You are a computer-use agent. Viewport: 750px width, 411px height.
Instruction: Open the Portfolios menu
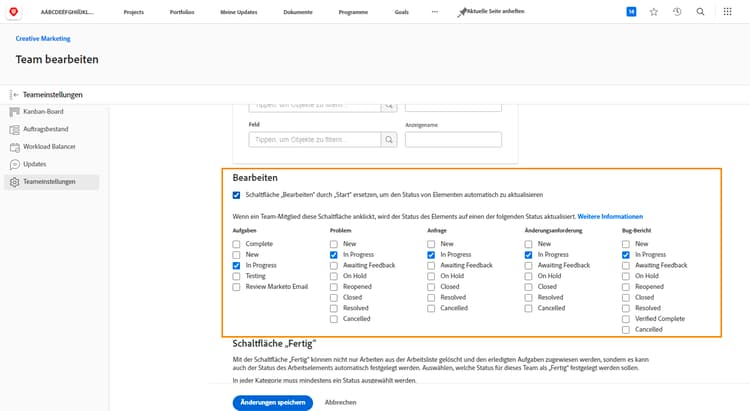[182, 12]
